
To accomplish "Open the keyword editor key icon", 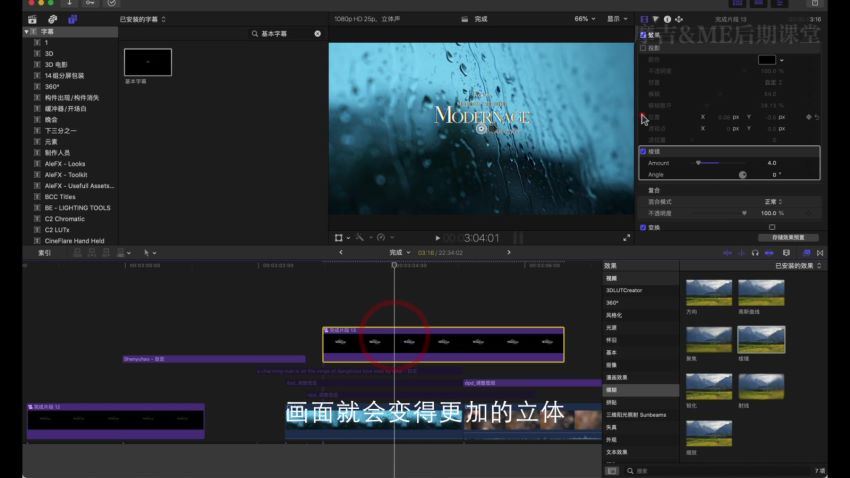I will coord(90,3).
